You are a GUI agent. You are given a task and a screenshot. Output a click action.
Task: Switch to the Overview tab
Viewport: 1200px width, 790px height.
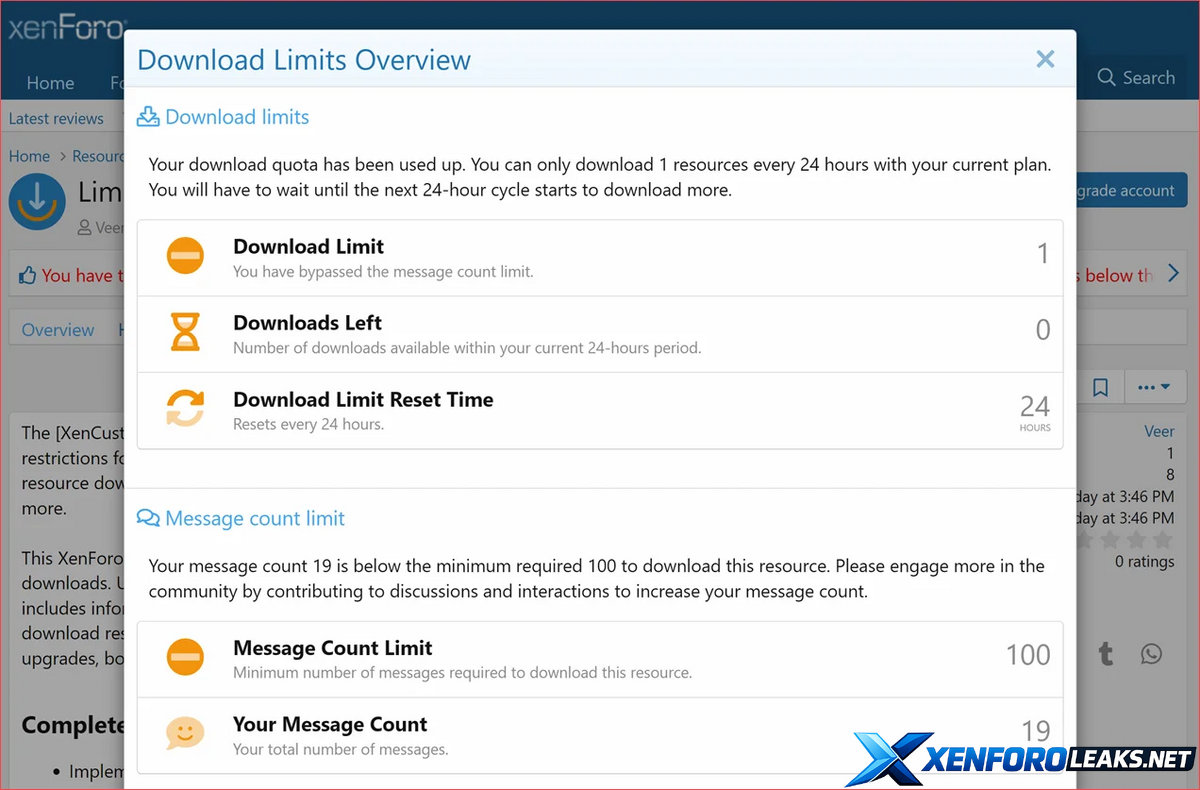58,330
